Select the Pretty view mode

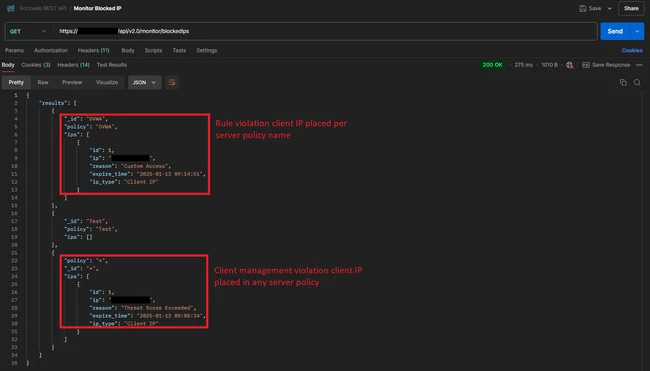pos(16,82)
